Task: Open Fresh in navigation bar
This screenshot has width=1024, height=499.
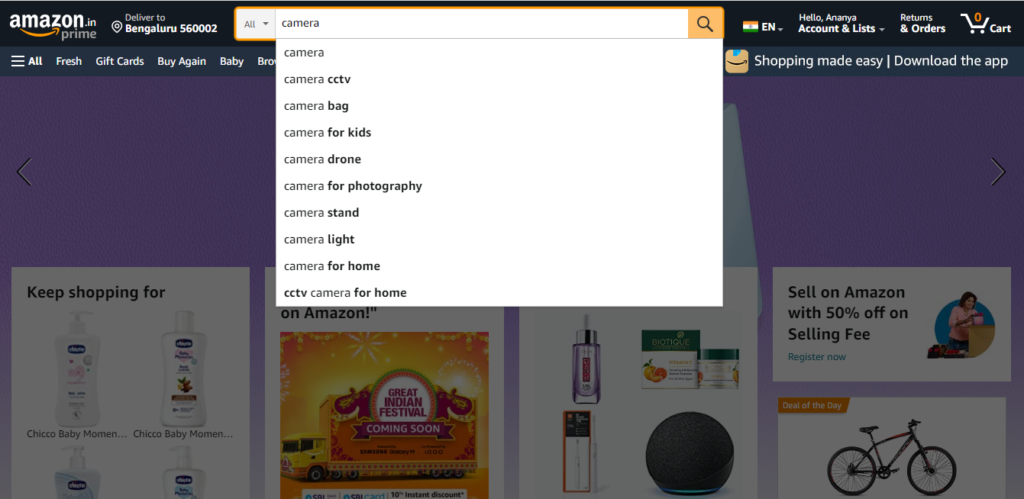Action: point(69,61)
